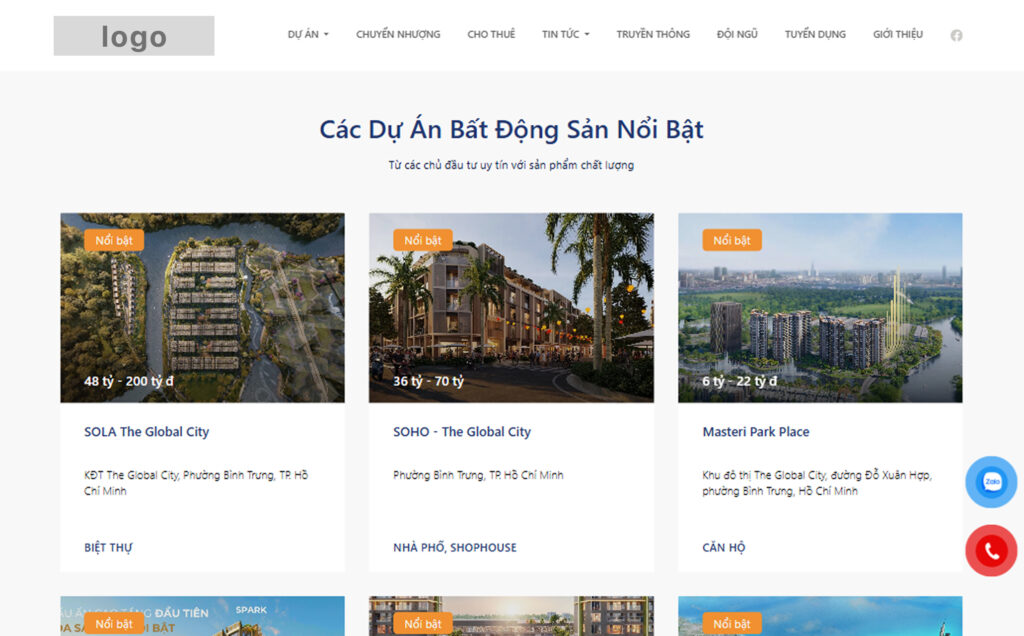
Task: Click SOLA aerial villa project thumbnail
Action: [202, 308]
